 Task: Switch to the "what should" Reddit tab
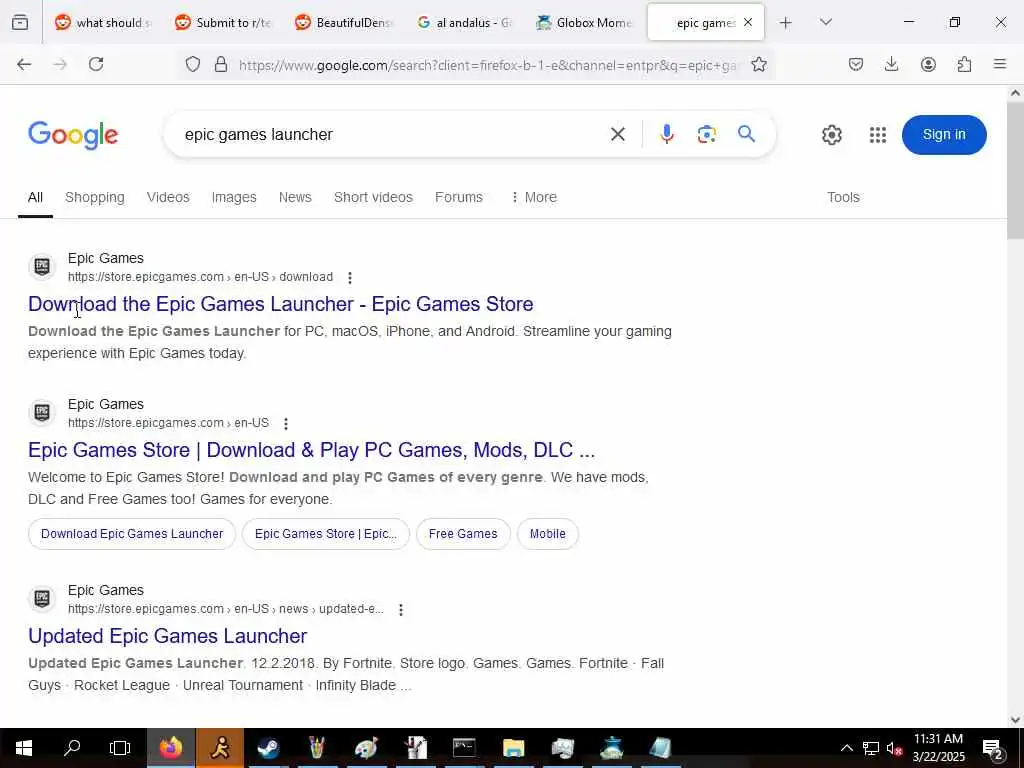coord(102,23)
